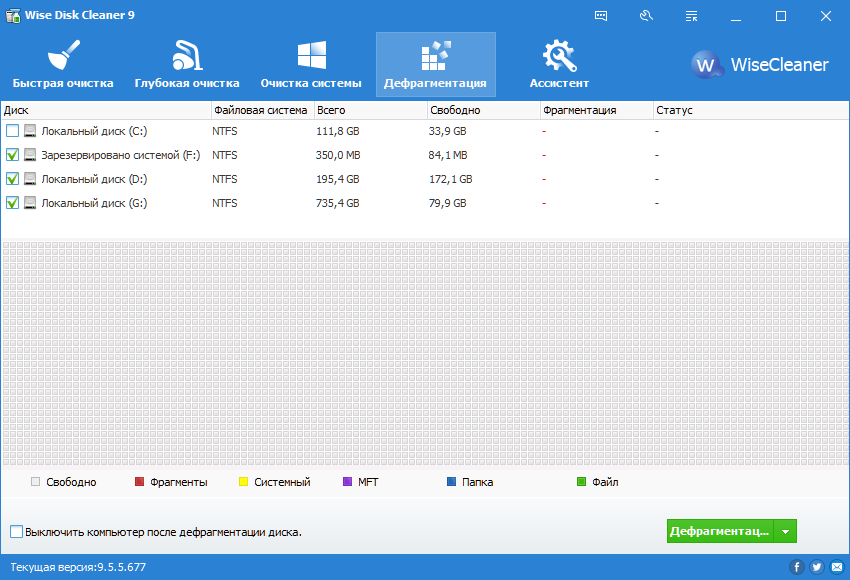Screen dimensions: 850x580
Task: Click the 79,9 GB free space value
Action: click(448, 203)
